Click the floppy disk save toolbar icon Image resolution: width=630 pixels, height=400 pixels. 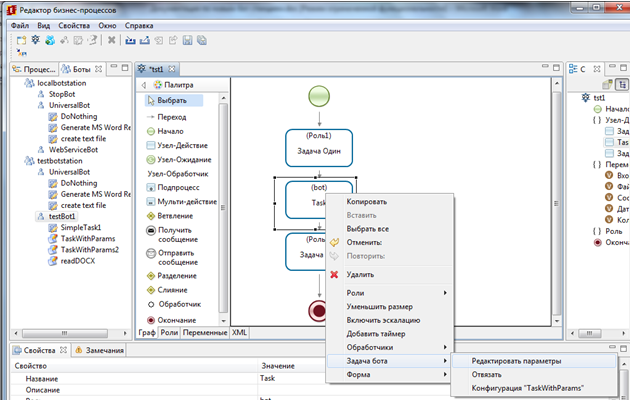point(187,40)
